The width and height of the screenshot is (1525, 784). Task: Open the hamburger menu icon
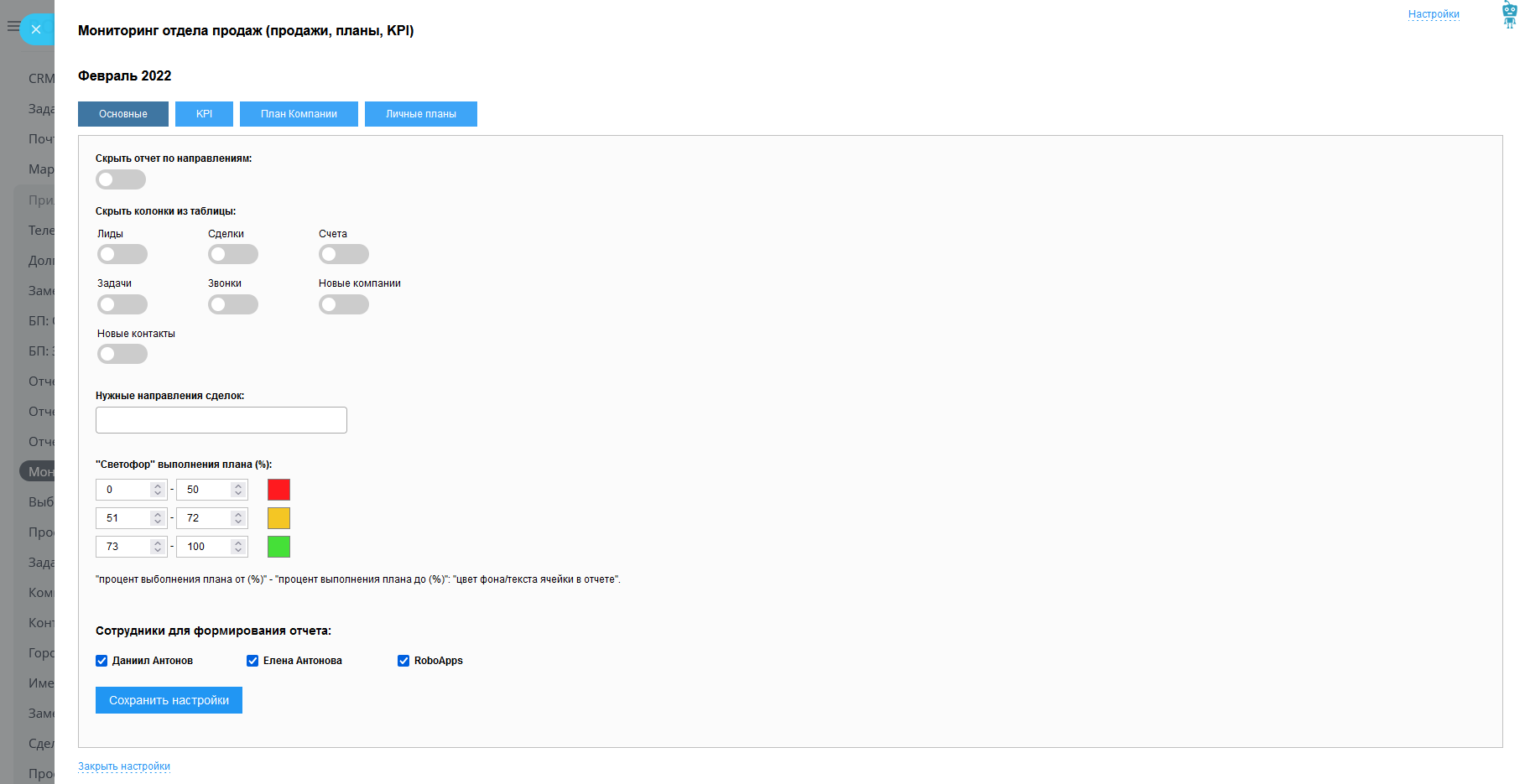click(x=13, y=27)
